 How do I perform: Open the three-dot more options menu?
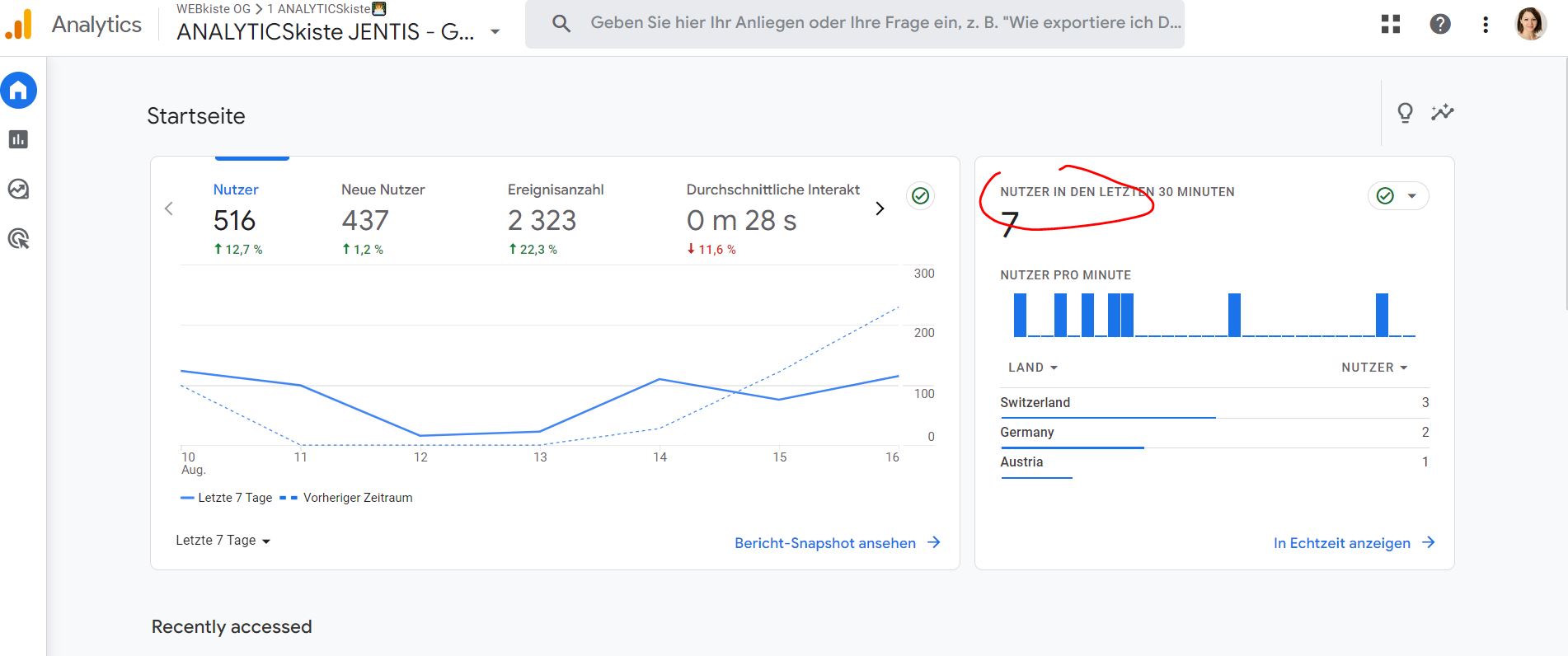point(1486,25)
